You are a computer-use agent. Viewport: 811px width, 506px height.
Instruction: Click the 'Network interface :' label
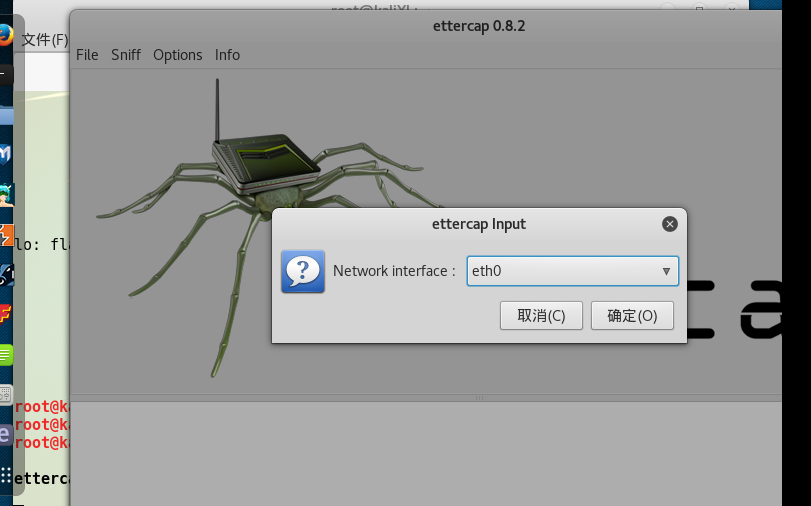(394, 271)
